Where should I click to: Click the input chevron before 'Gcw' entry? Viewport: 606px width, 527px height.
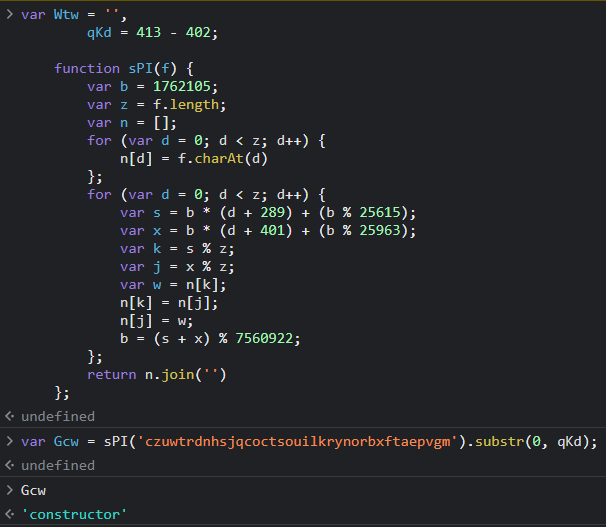[x=10, y=490]
